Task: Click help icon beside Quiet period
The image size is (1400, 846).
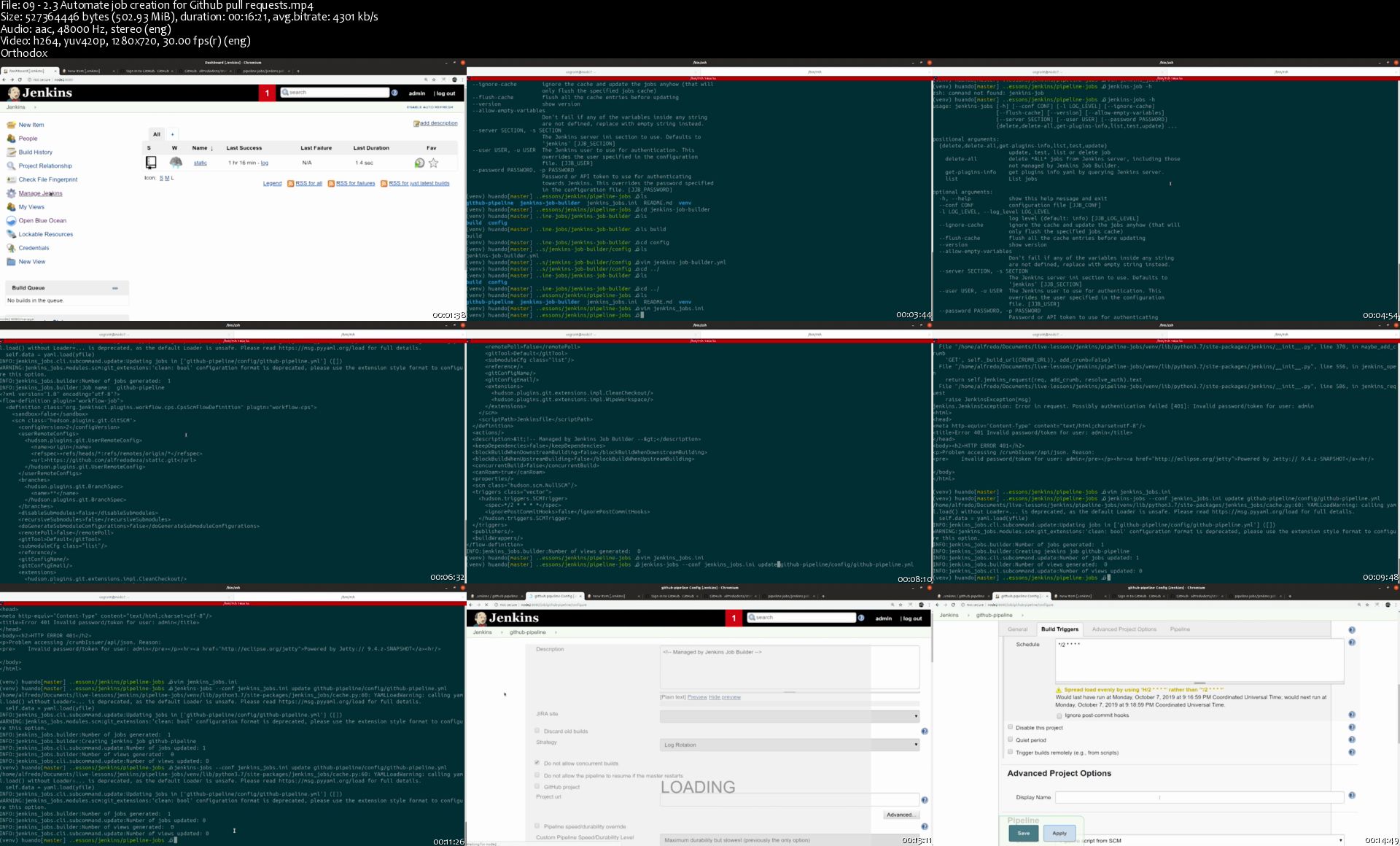Action: pyautogui.click(x=1352, y=740)
